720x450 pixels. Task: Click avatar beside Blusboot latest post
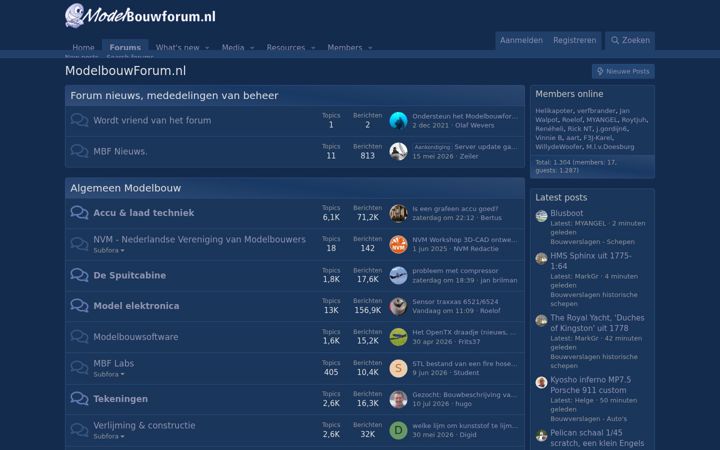coord(541,216)
